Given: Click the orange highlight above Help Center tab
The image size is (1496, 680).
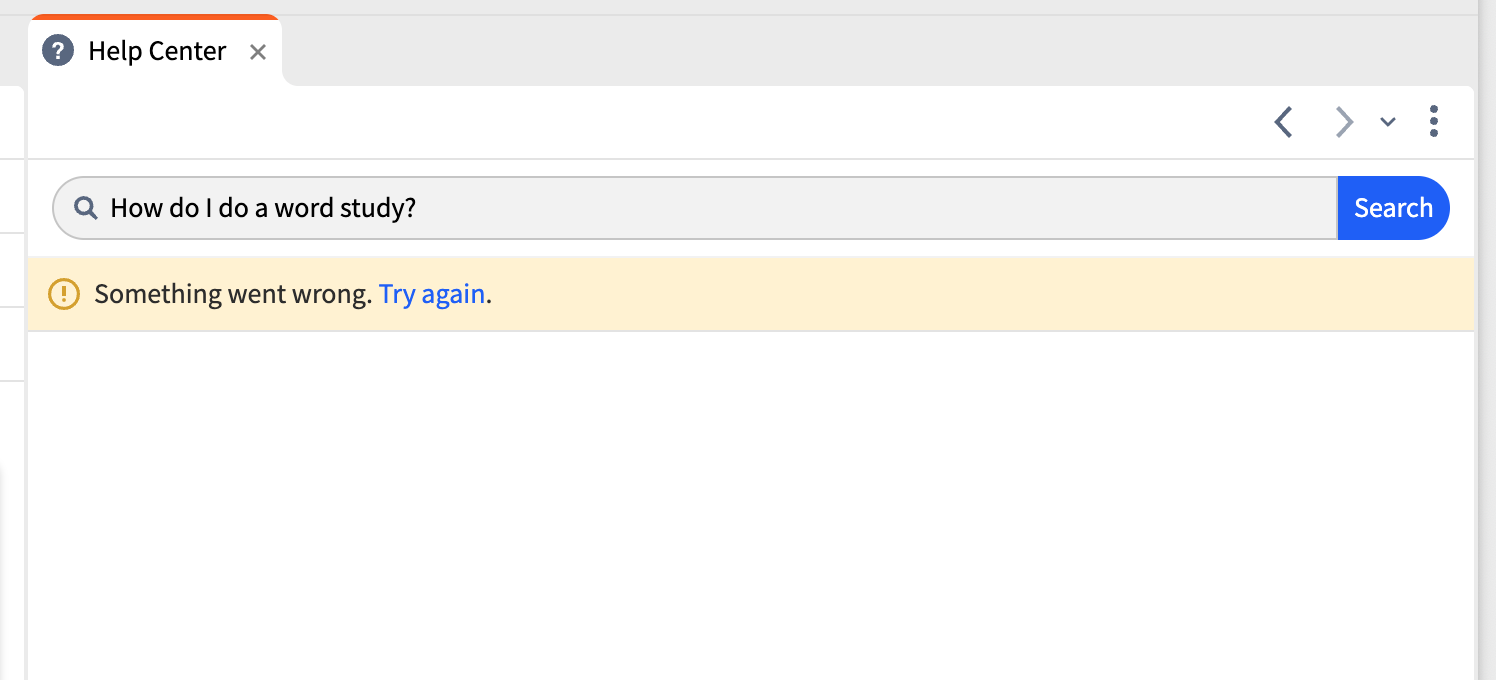Looking at the screenshot, I should click(x=155, y=17).
